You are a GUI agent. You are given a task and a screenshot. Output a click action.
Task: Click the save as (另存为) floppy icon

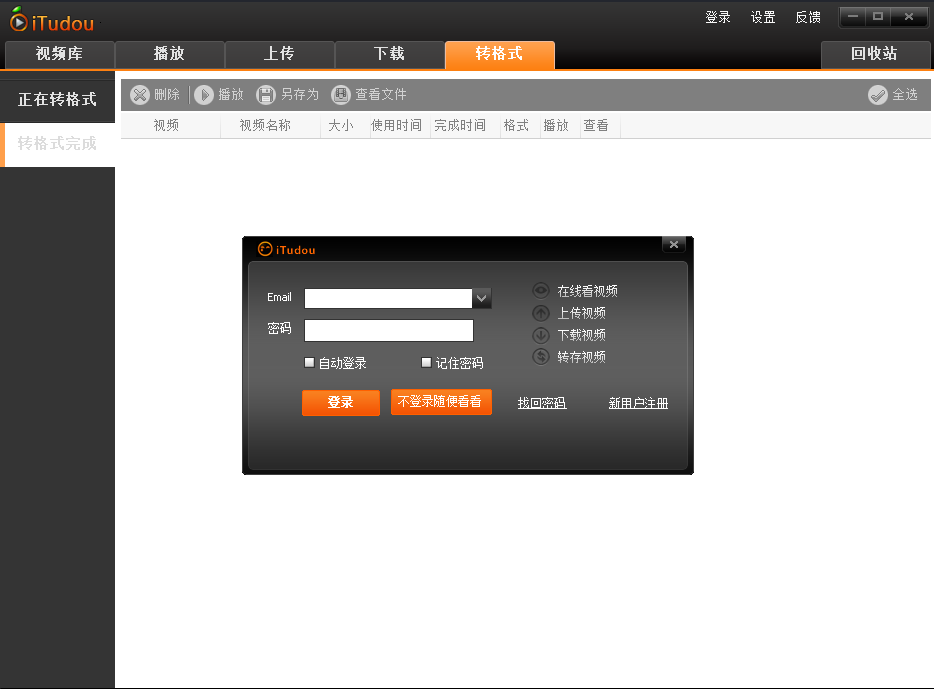pyautogui.click(x=266, y=95)
